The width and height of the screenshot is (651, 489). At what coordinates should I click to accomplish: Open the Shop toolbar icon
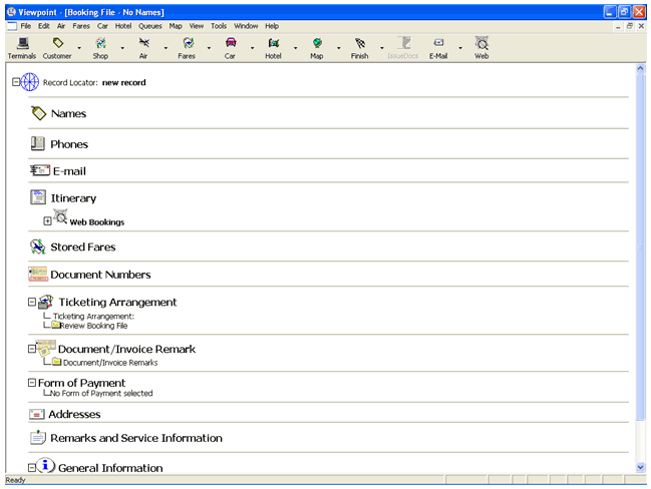click(x=100, y=43)
